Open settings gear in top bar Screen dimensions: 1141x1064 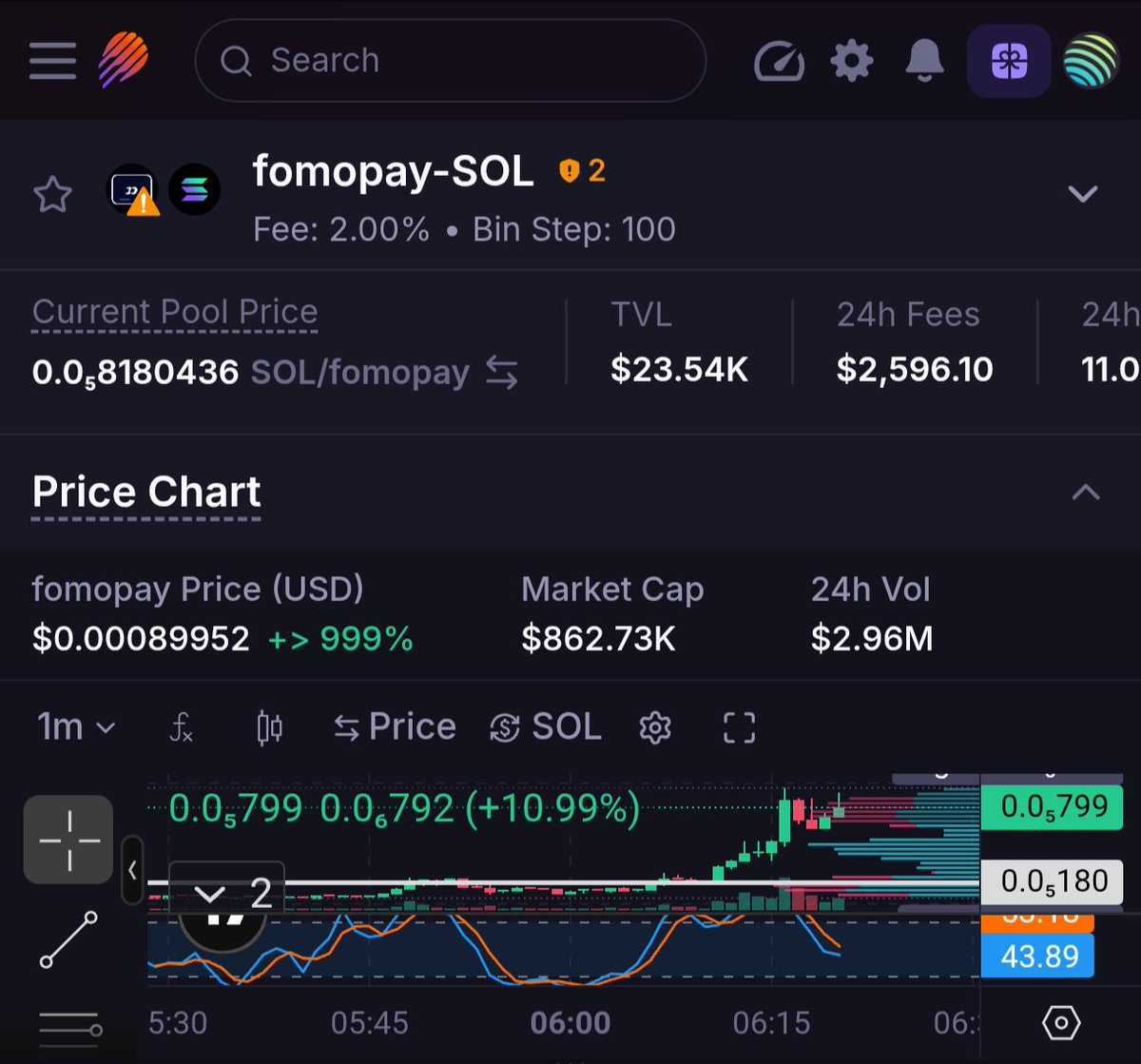point(851,62)
